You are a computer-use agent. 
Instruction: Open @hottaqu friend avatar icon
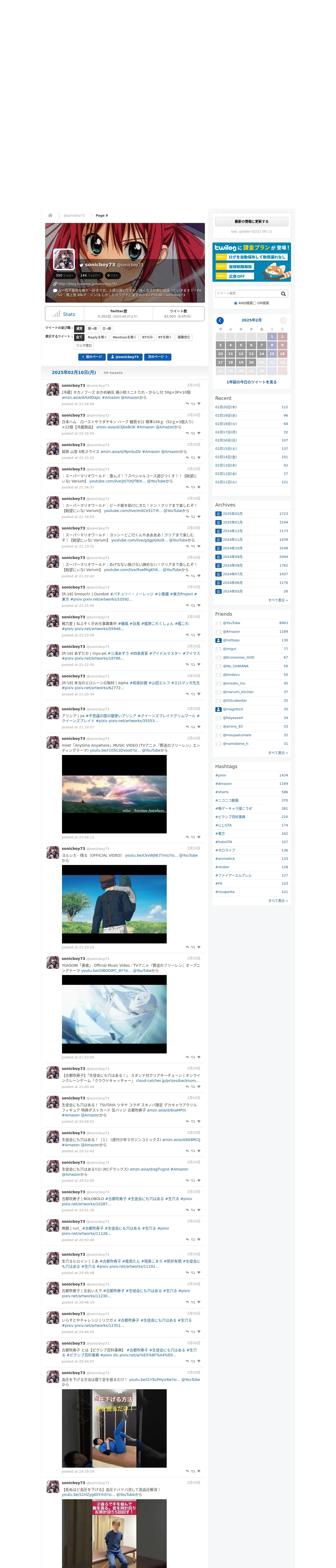(x=218, y=640)
